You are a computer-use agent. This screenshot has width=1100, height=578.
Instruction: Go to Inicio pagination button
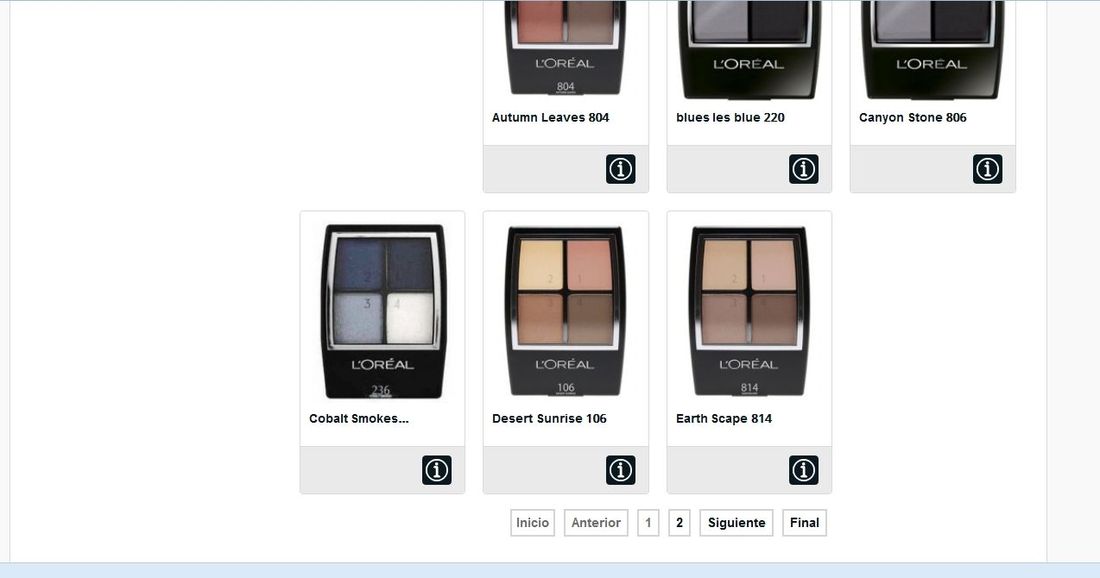(x=532, y=523)
